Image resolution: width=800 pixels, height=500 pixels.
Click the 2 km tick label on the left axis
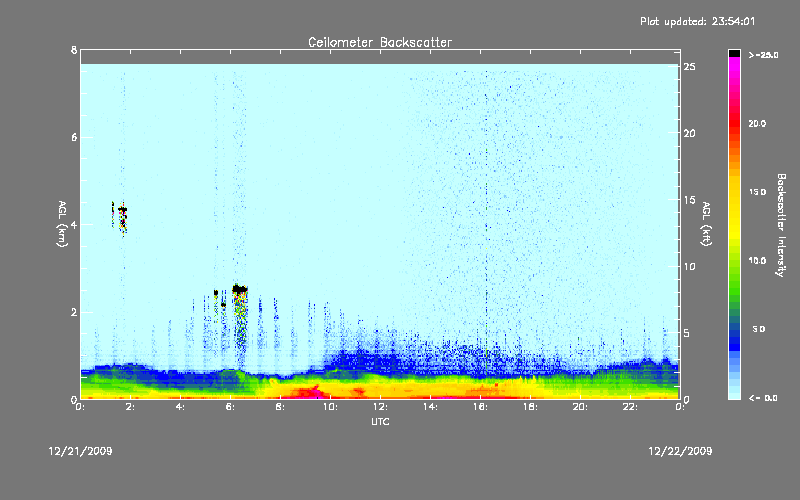pyautogui.click(x=74, y=312)
